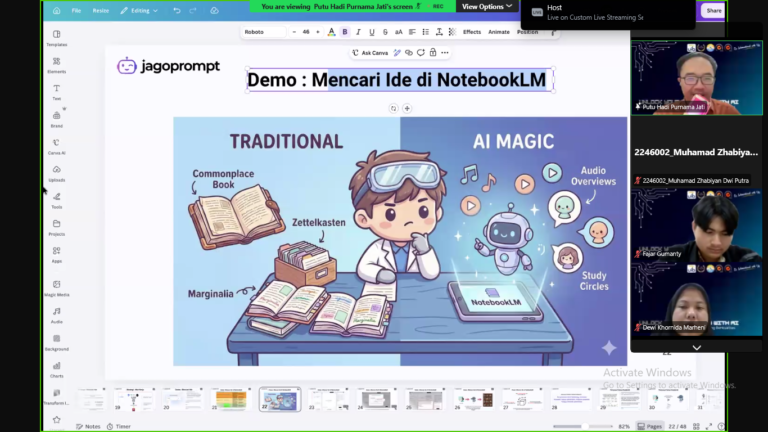This screenshot has width=768, height=432.
Task: Click Ask Canva on floating toolbar
Action: click(x=370, y=53)
